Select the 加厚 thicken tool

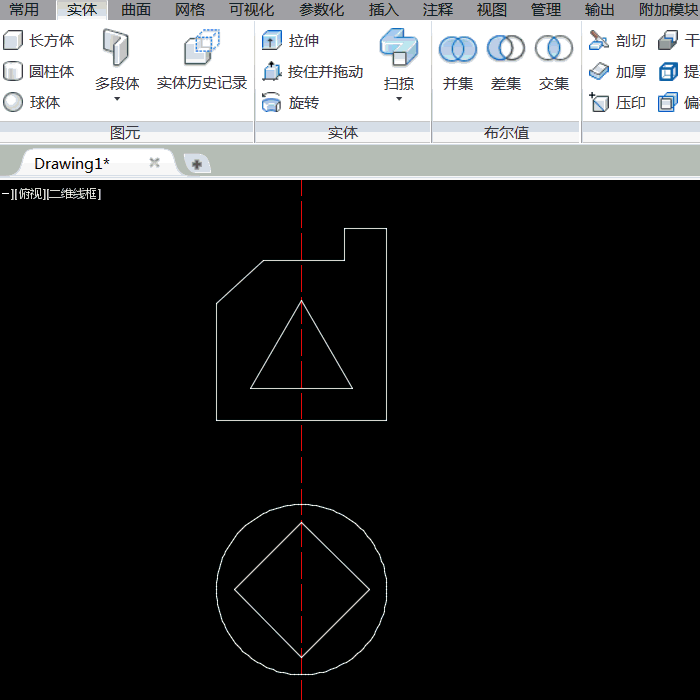tap(617, 71)
